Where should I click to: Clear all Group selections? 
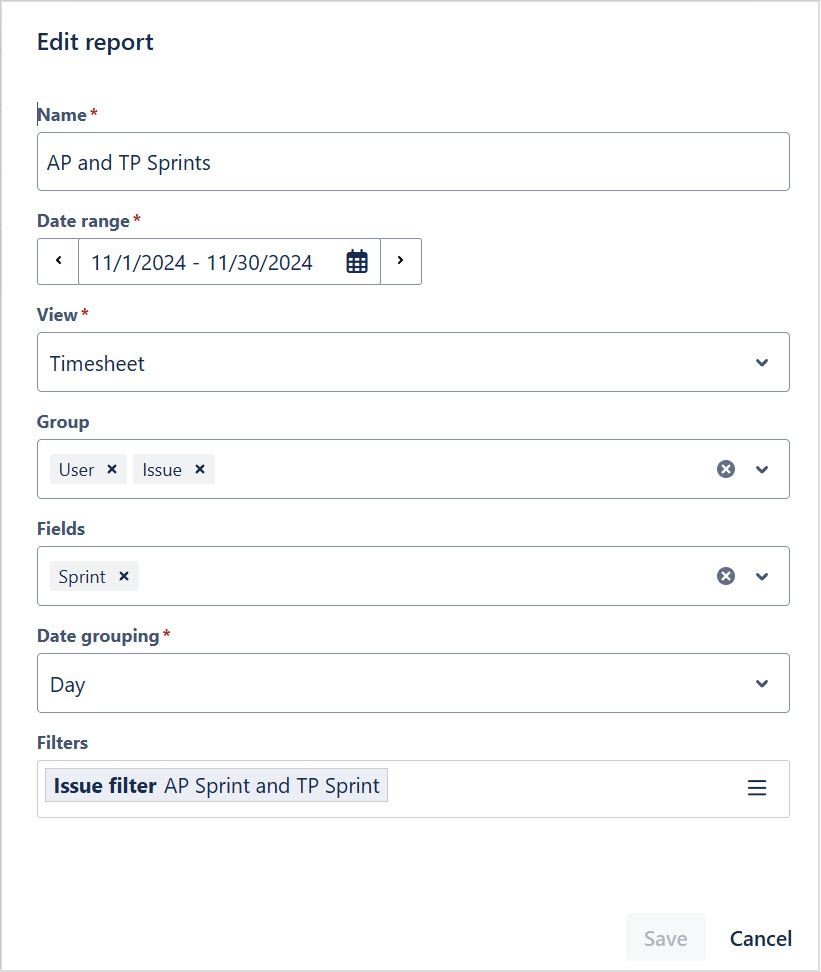point(726,469)
